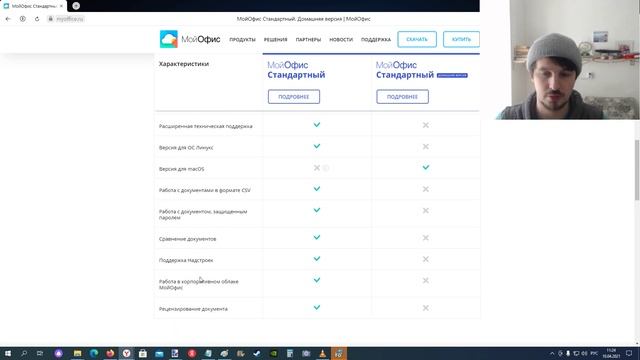Close the МойОфис Стандартный browser tab
This screenshot has height=360, width=640.
pos(61,6)
